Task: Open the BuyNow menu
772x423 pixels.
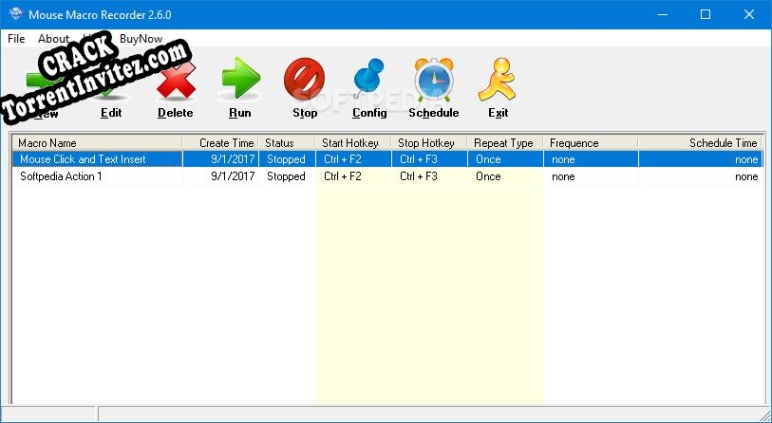Action: coord(141,39)
